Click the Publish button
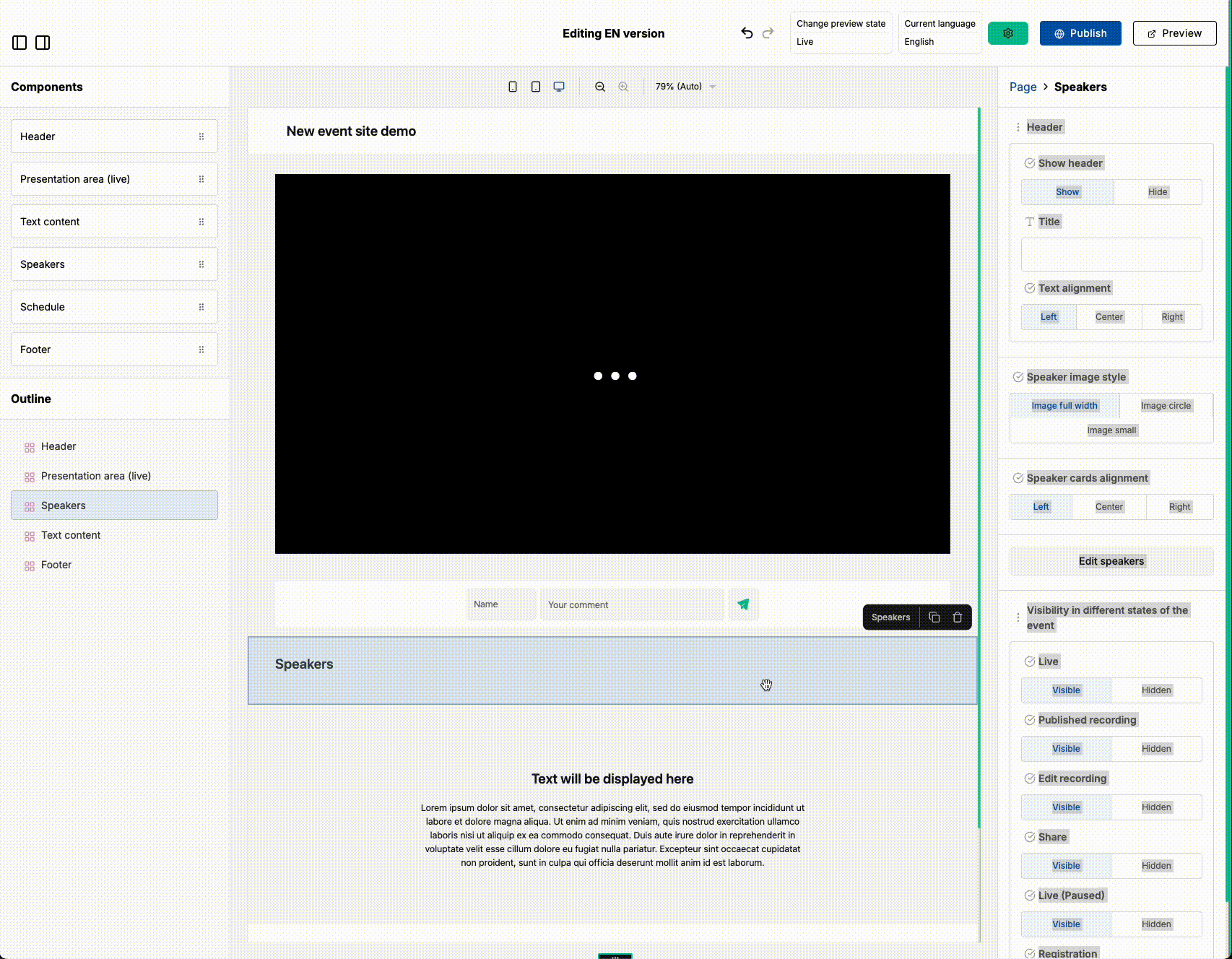The image size is (1232, 959). click(1080, 32)
